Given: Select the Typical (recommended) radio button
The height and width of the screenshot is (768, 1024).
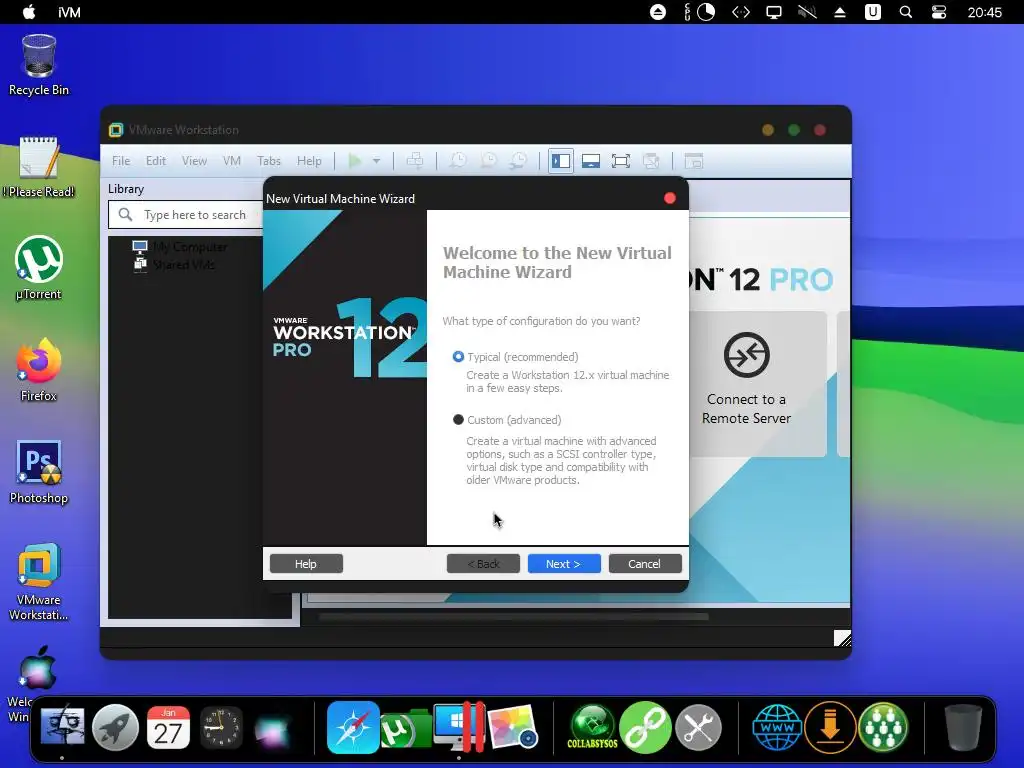Looking at the screenshot, I should tap(458, 357).
